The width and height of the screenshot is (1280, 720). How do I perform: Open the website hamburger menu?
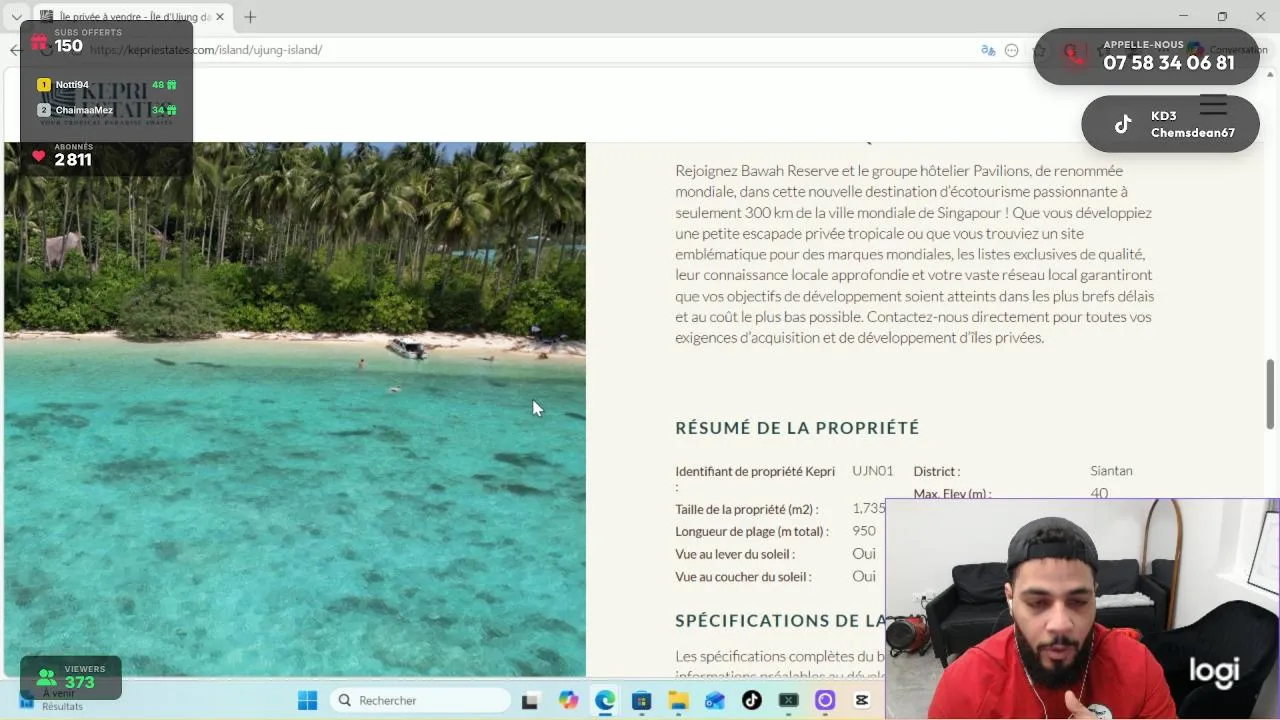click(1213, 105)
